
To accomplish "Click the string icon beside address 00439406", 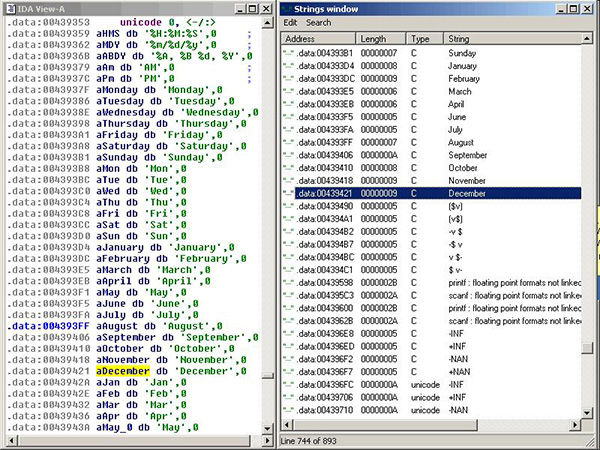I will [x=289, y=155].
